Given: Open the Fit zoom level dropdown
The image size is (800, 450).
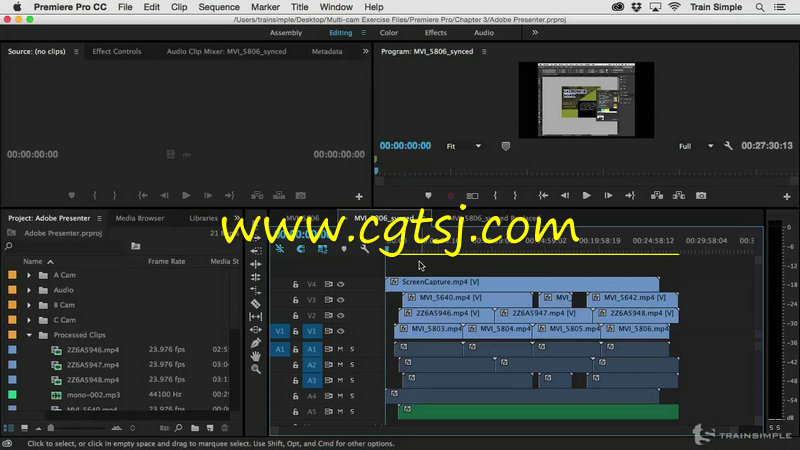Looking at the screenshot, I should [464, 146].
